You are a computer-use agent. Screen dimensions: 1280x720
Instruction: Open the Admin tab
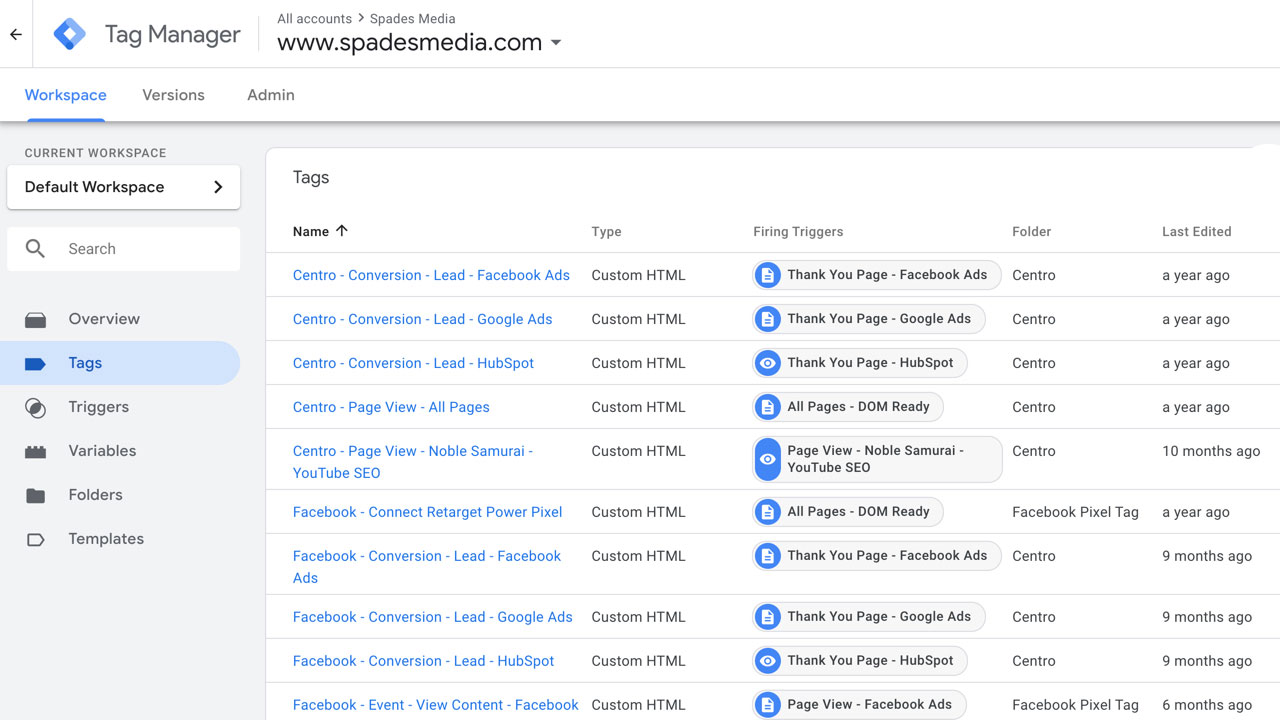[x=271, y=95]
